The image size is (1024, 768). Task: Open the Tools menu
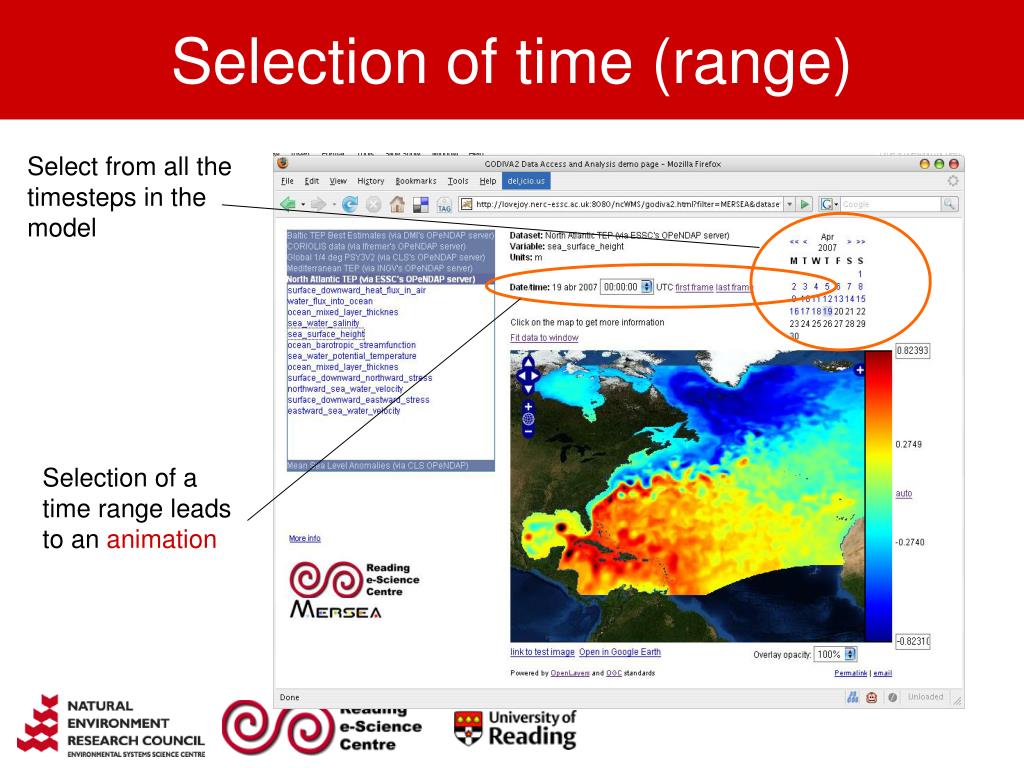[x=458, y=181]
